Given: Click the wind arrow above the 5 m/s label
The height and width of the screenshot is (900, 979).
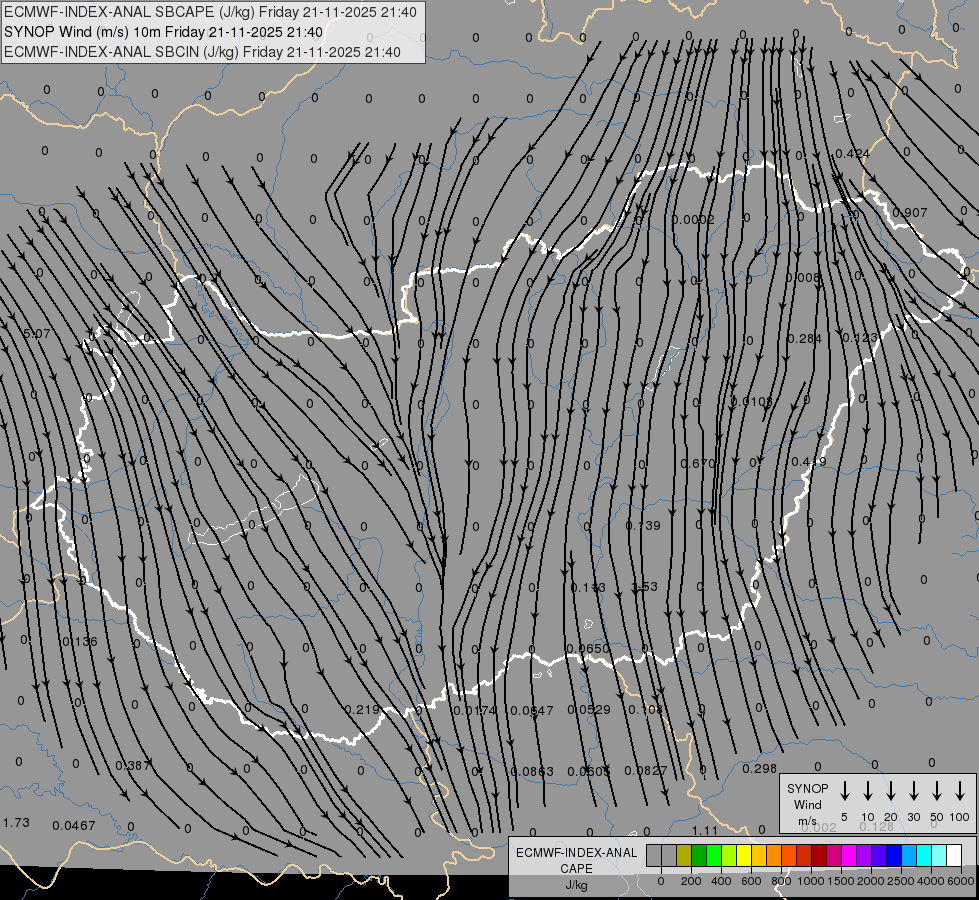Looking at the screenshot, I should [x=845, y=791].
